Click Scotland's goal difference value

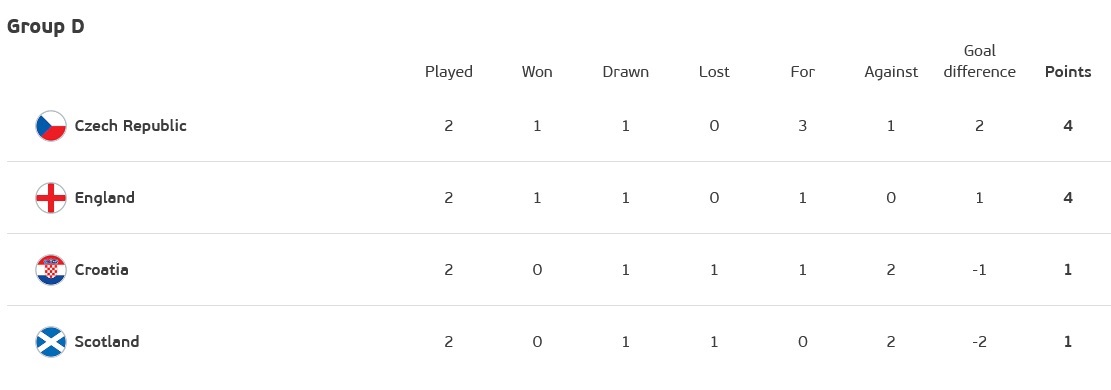point(979,342)
